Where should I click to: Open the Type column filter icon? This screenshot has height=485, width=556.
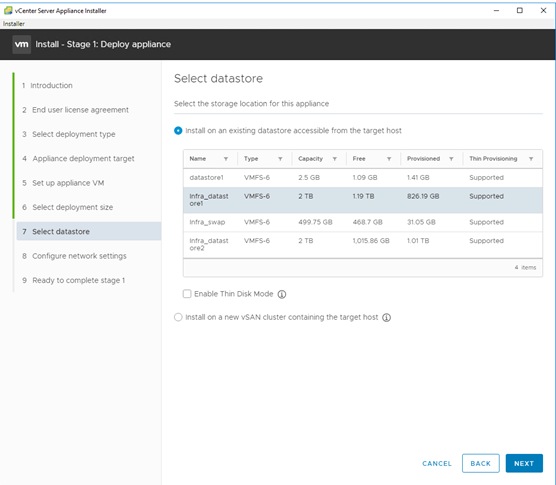280,159
